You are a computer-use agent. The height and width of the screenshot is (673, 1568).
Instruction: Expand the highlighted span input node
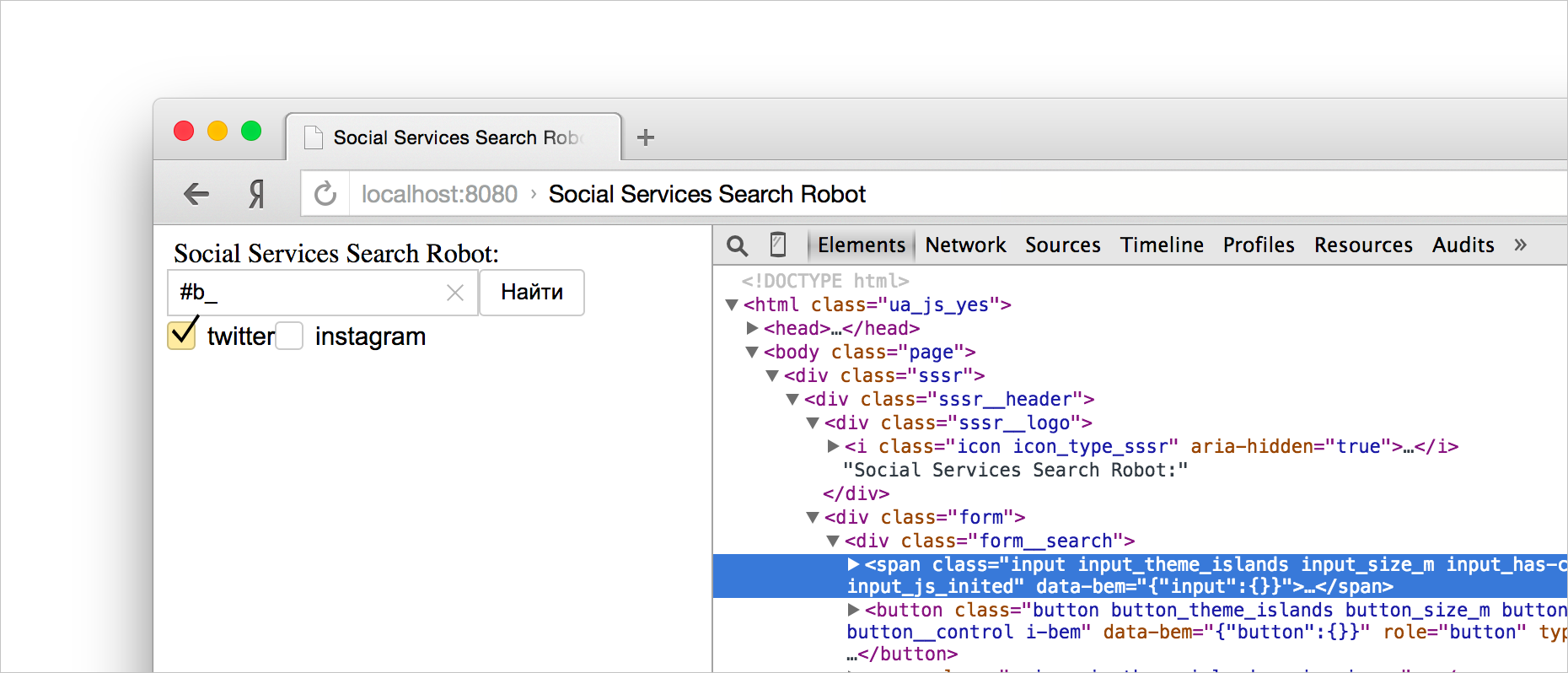click(x=853, y=564)
